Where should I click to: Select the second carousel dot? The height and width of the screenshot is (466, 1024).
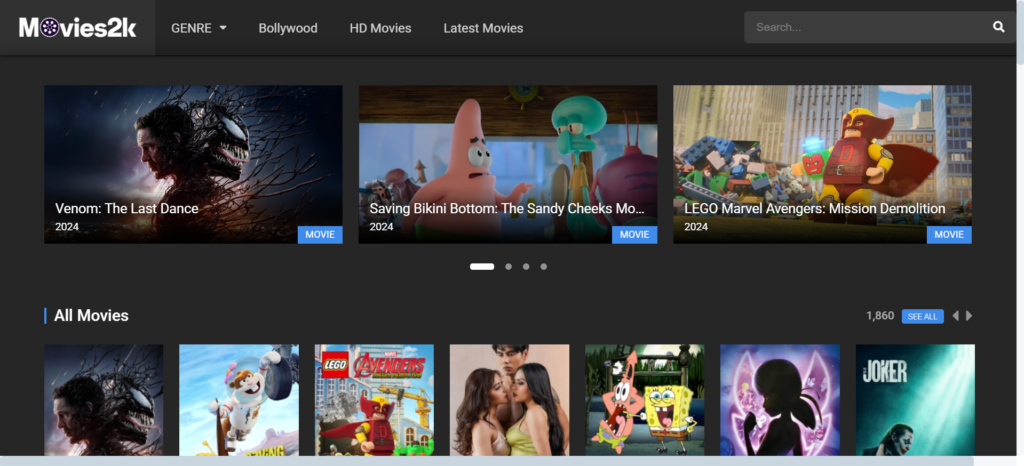point(508,266)
